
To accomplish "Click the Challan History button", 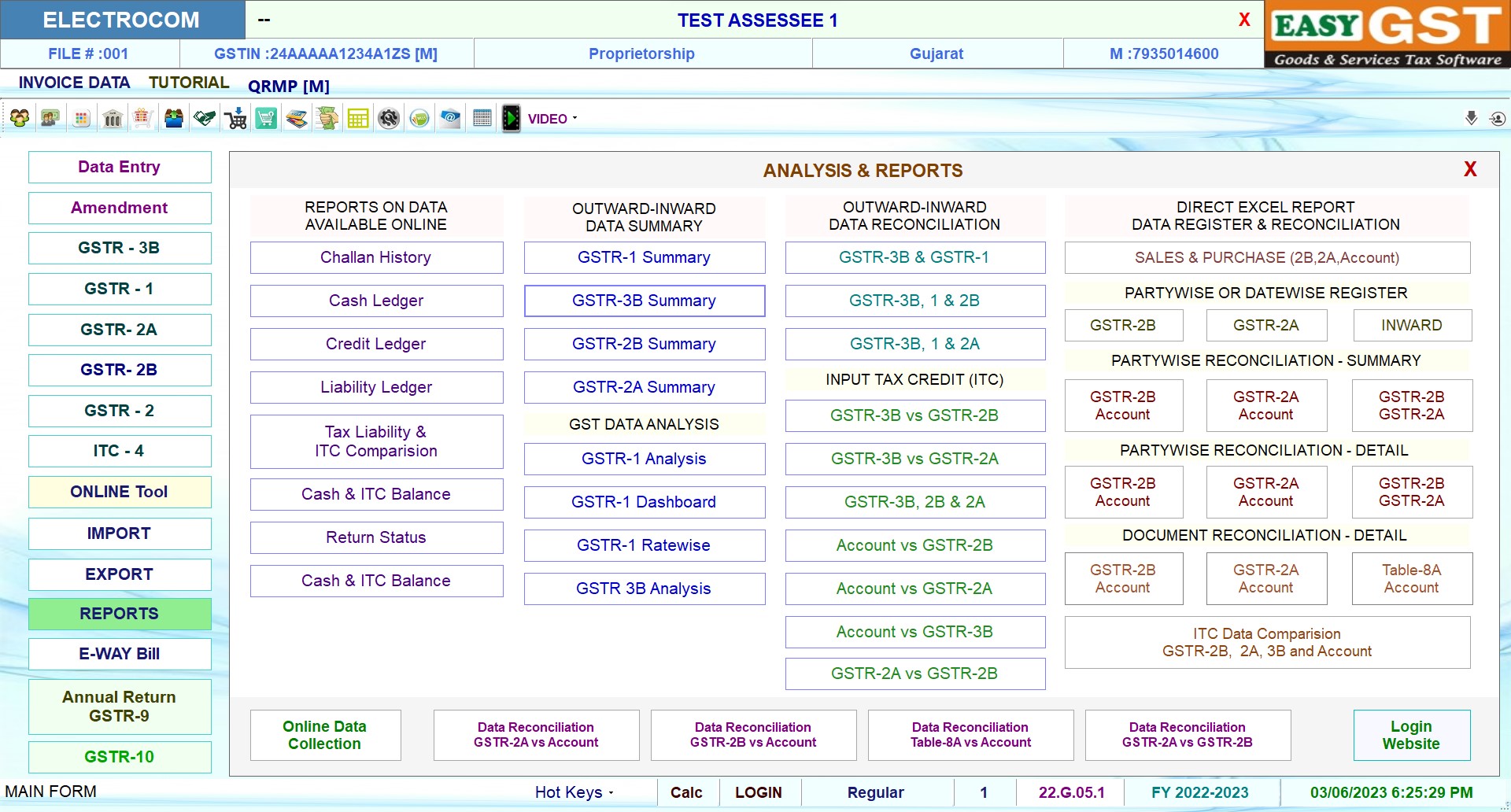I will (376, 257).
